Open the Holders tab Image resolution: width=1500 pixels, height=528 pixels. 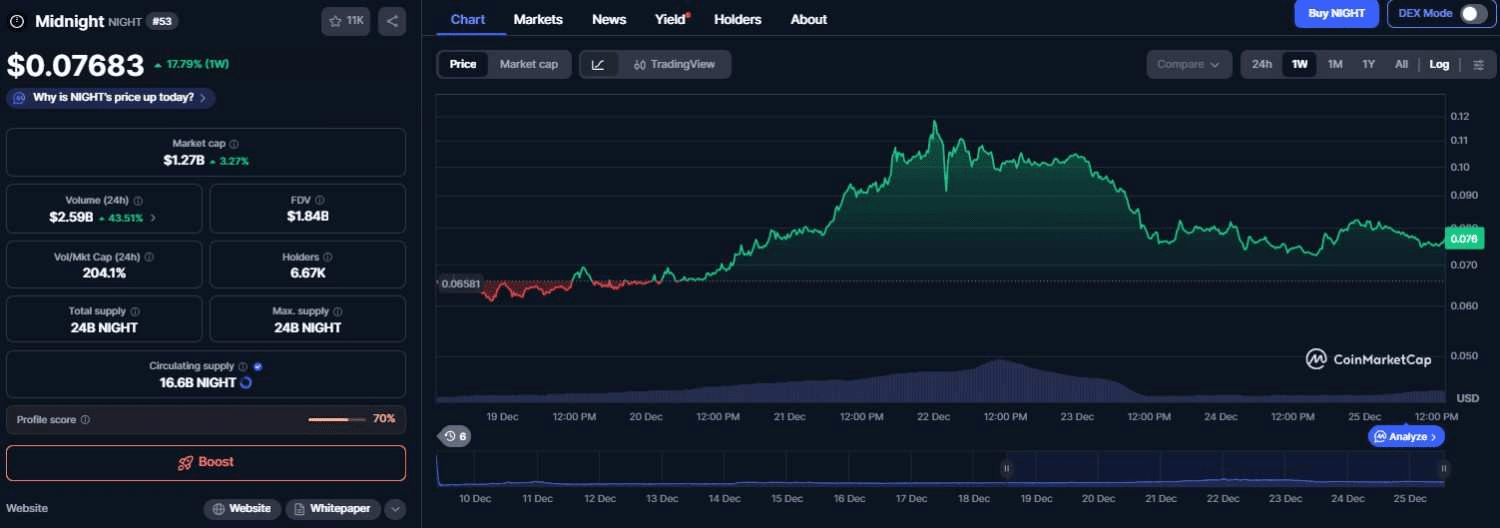pyautogui.click(x=737, y=19)
